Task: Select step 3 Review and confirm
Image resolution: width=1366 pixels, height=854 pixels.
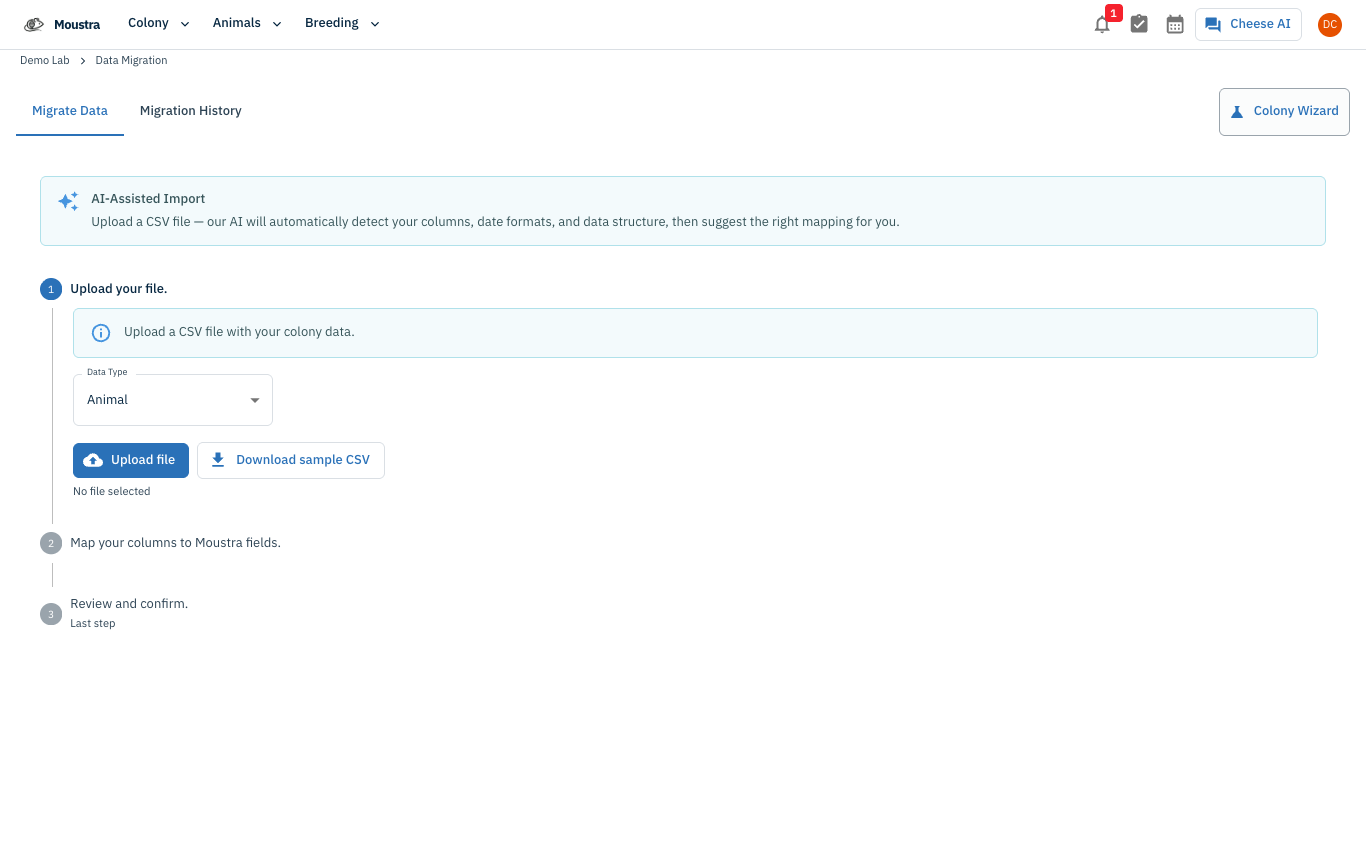Action: [114, 612]
